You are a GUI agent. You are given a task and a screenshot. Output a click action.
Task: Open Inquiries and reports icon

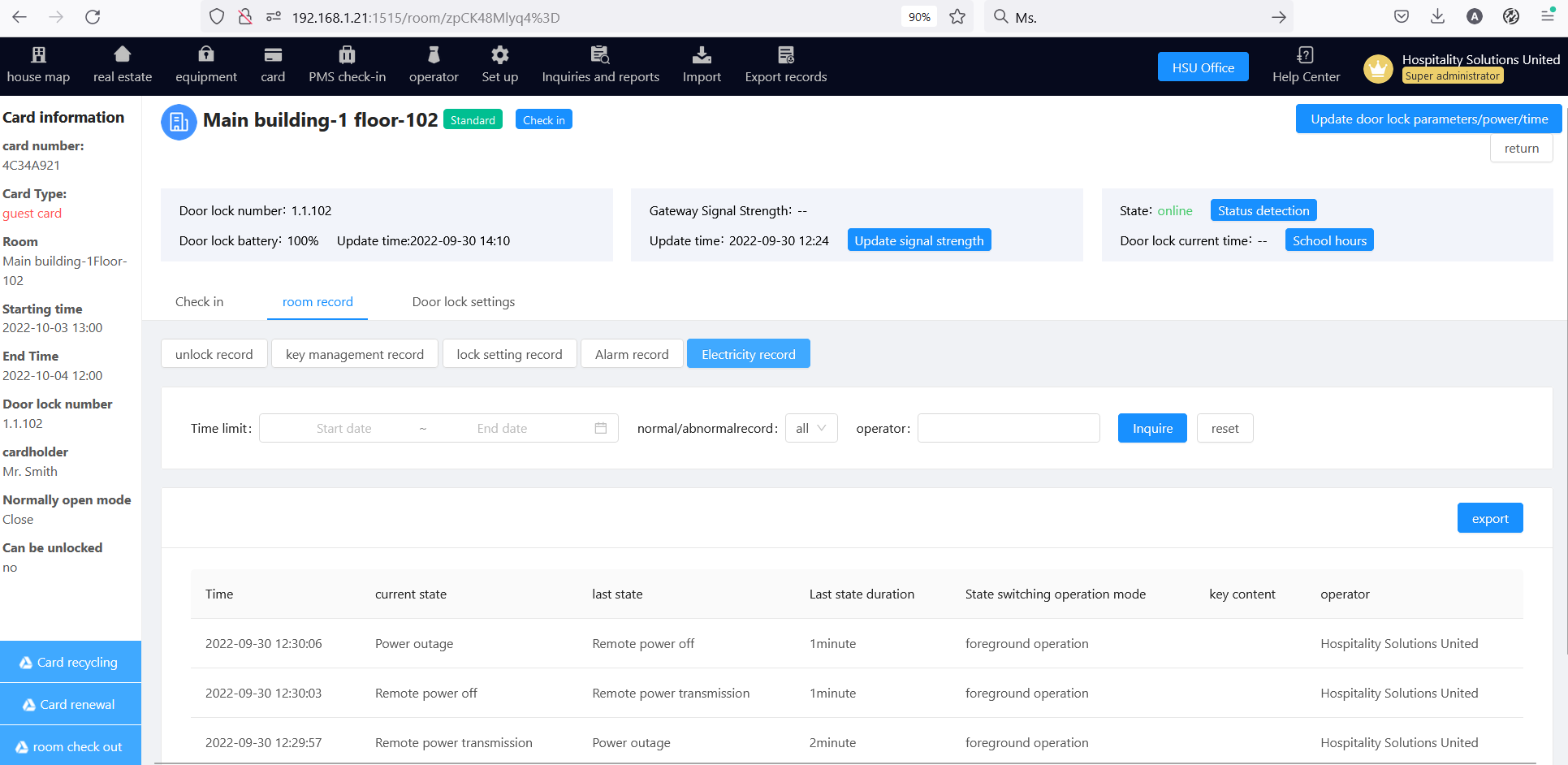pyautogui.click(x=600, y=54)
